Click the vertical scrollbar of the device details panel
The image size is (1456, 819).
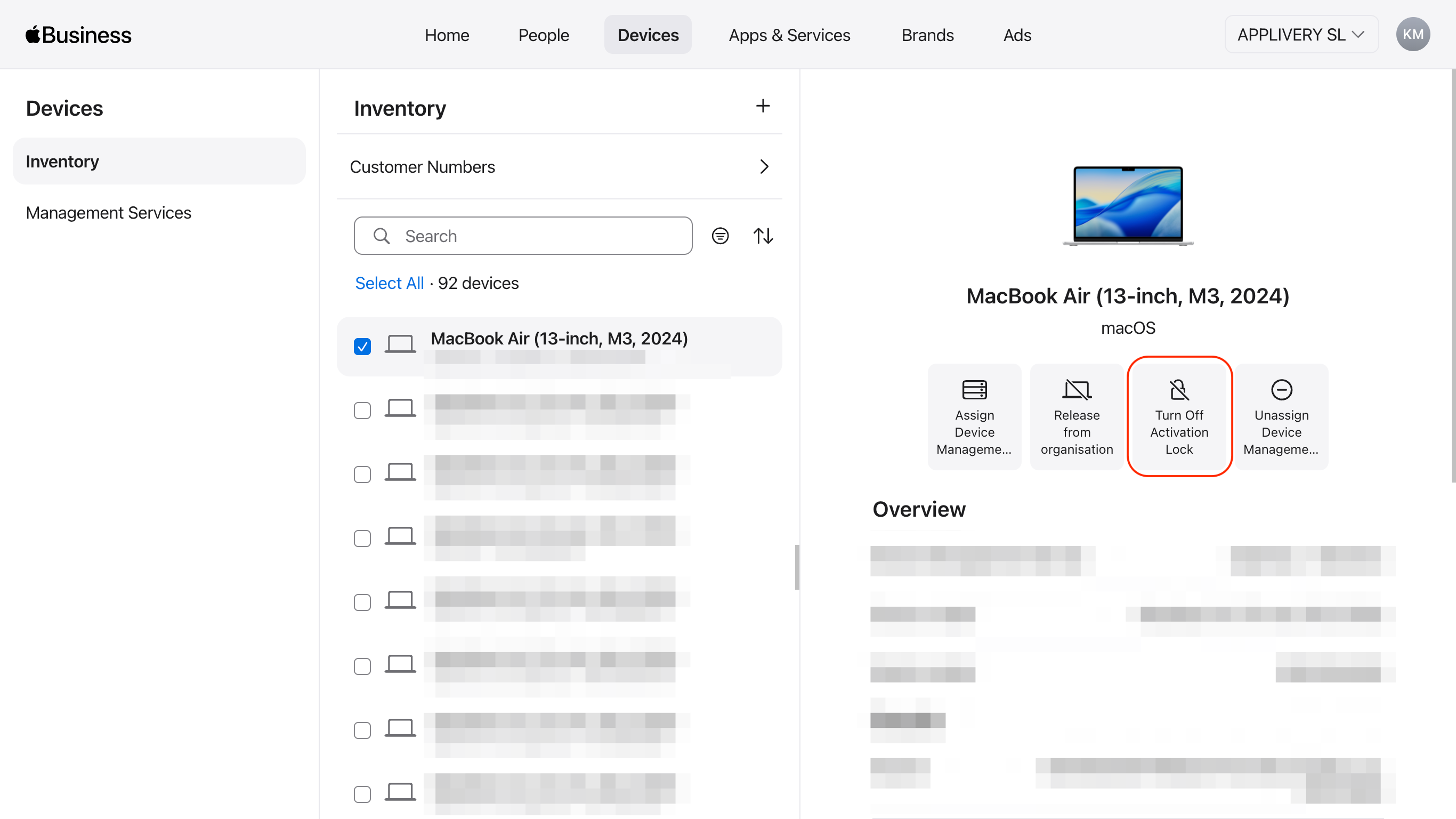click(x=1453, y=276)
